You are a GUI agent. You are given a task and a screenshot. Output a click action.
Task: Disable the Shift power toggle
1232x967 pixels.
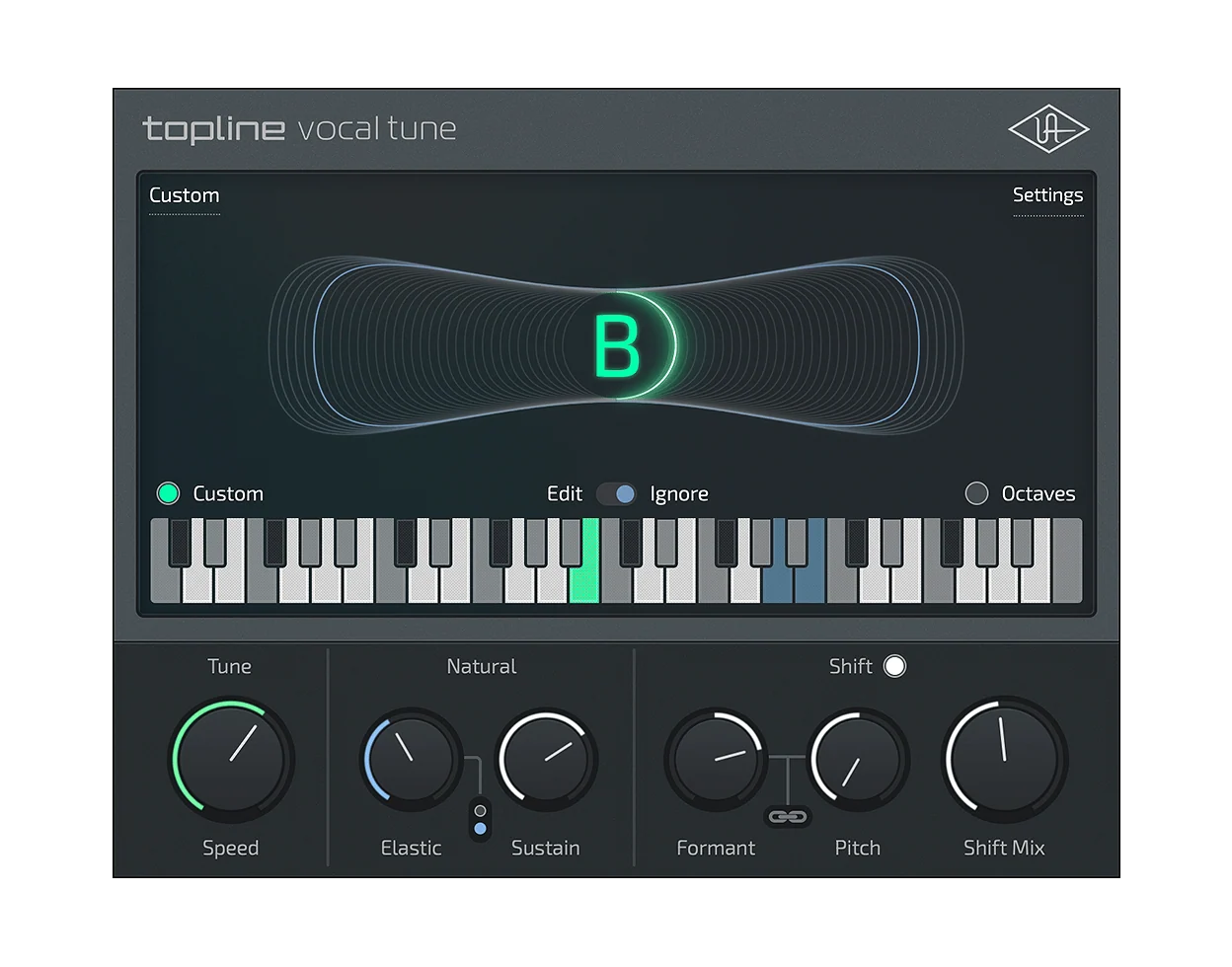[x=894, y=666]
